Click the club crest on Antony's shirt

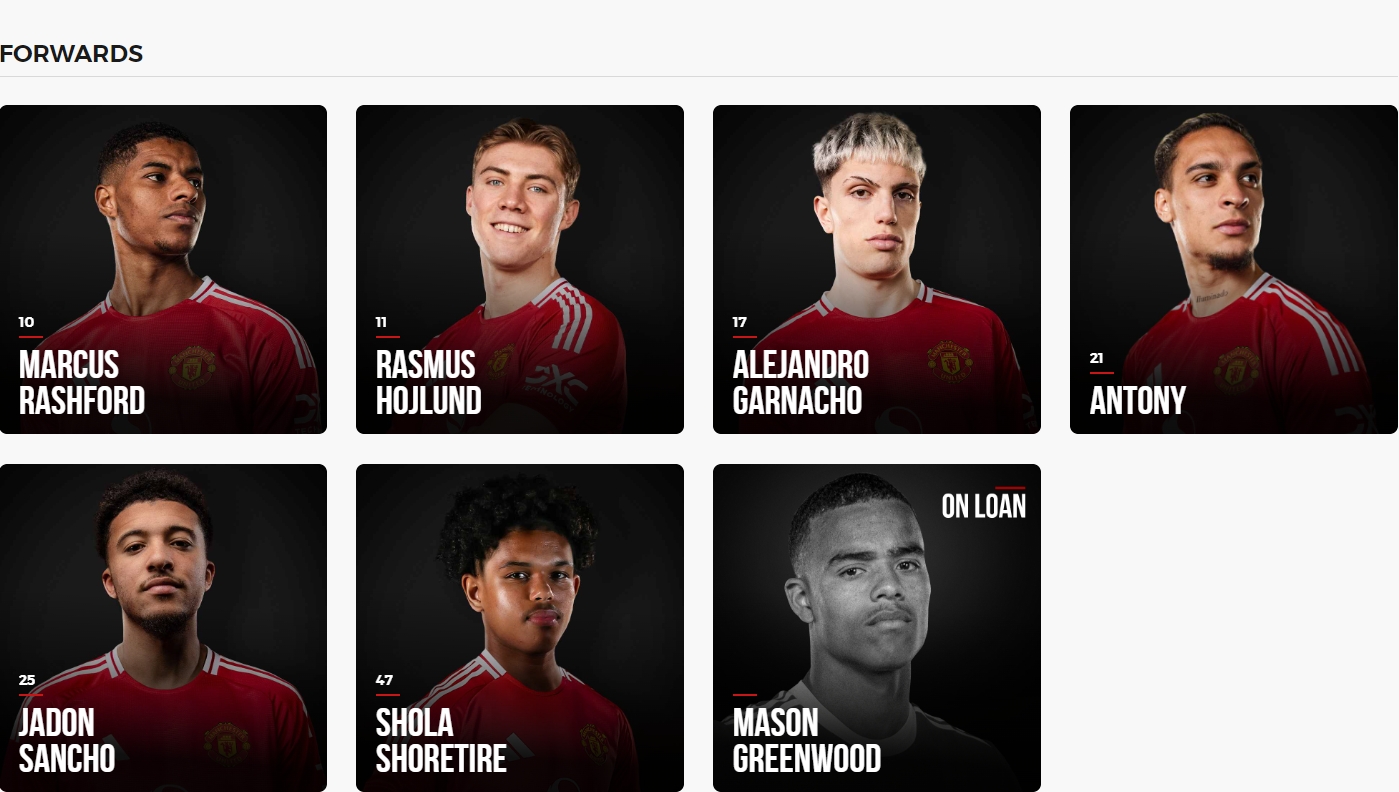click(x=1237, y=368)
